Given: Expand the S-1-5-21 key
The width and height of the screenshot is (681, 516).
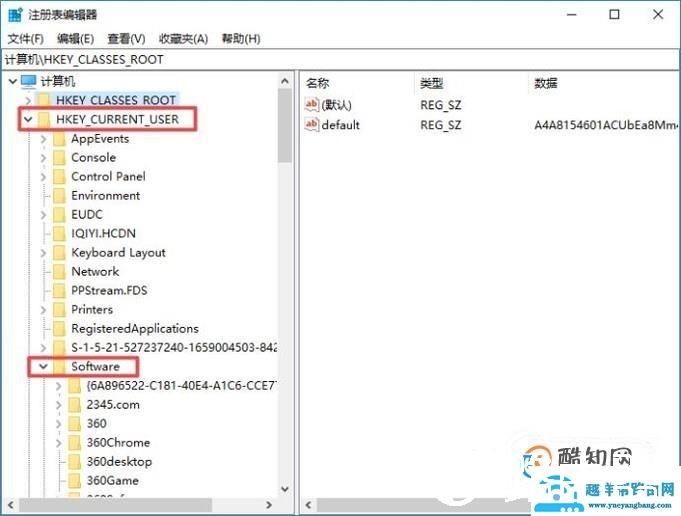Looking at the screenshot, I should click(x=43, y=347).
